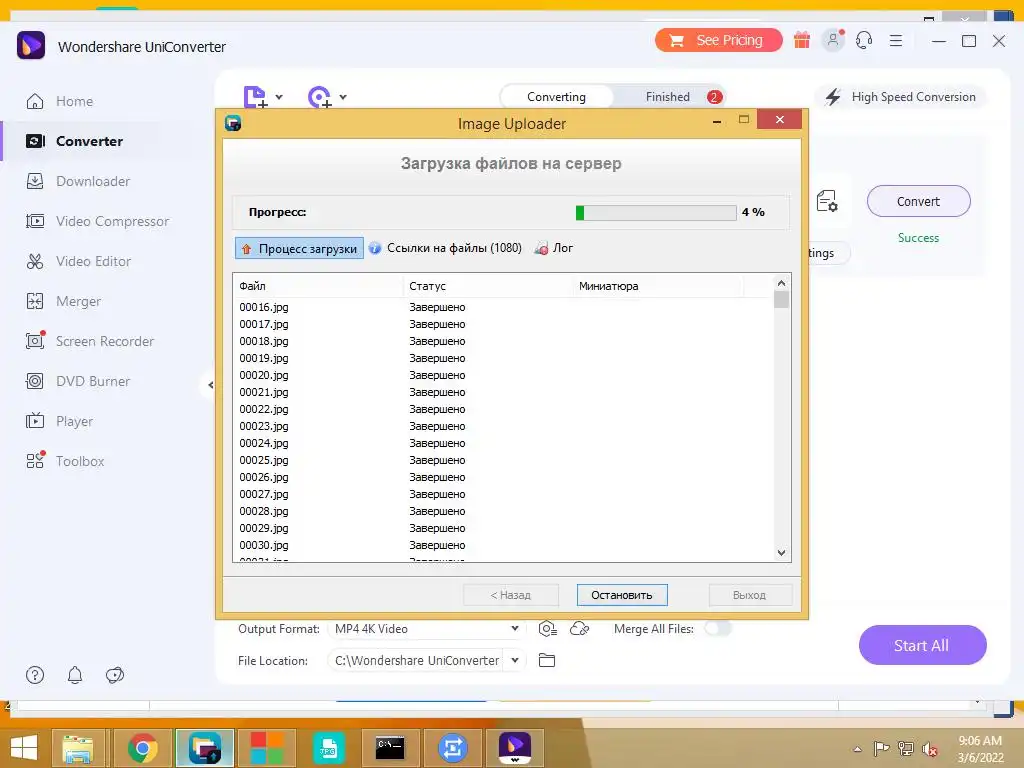The width and height of the screenshot is (1024, 768).
Task: Open the Windows Start button
Action: pos(24,747)
